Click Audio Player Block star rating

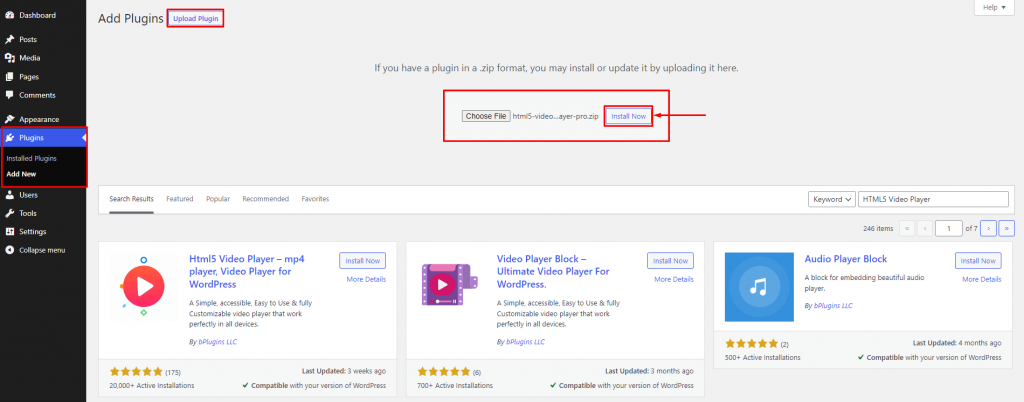pos(752,343)
